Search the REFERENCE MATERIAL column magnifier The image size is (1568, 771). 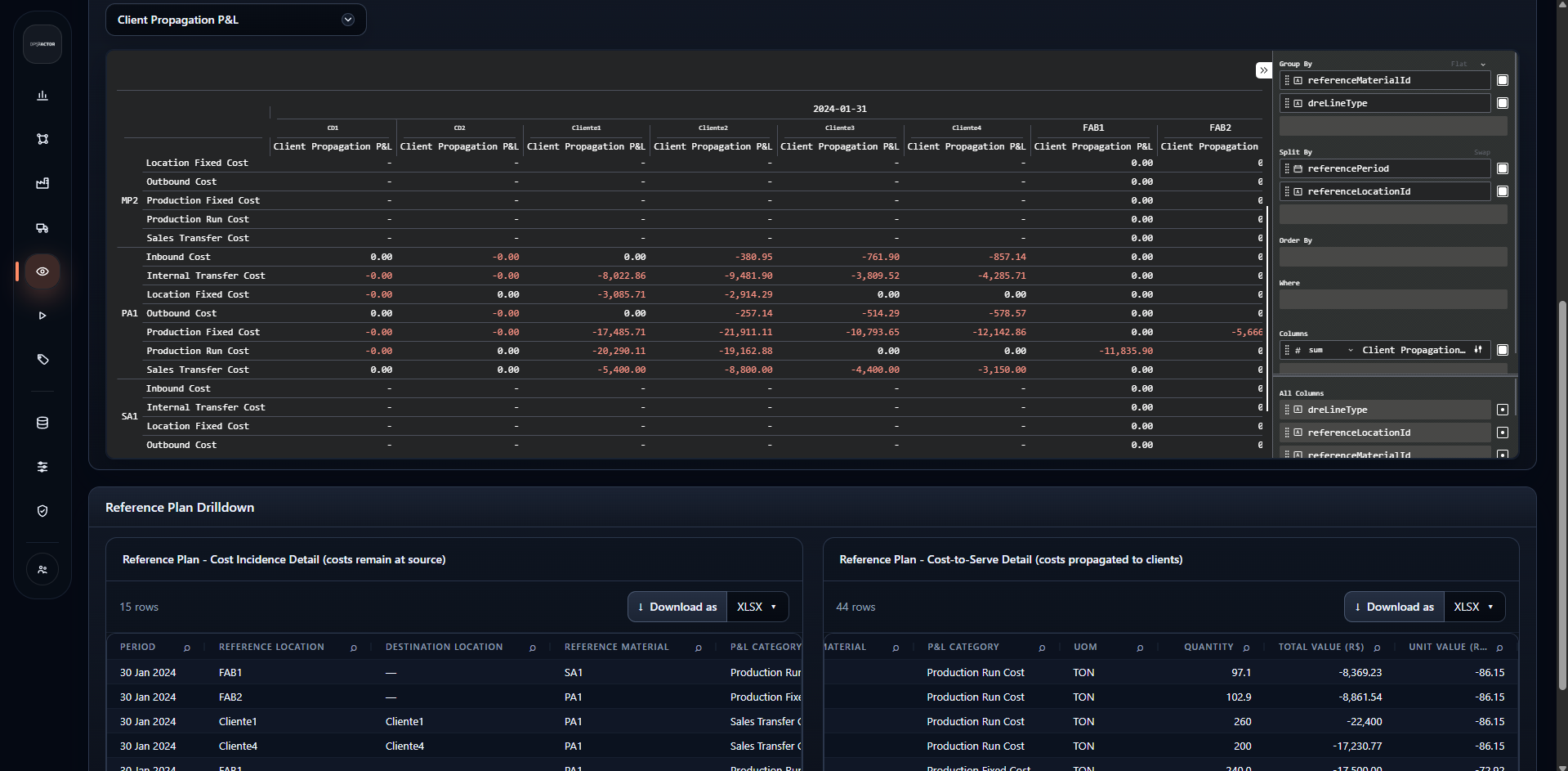click(699, 648)
